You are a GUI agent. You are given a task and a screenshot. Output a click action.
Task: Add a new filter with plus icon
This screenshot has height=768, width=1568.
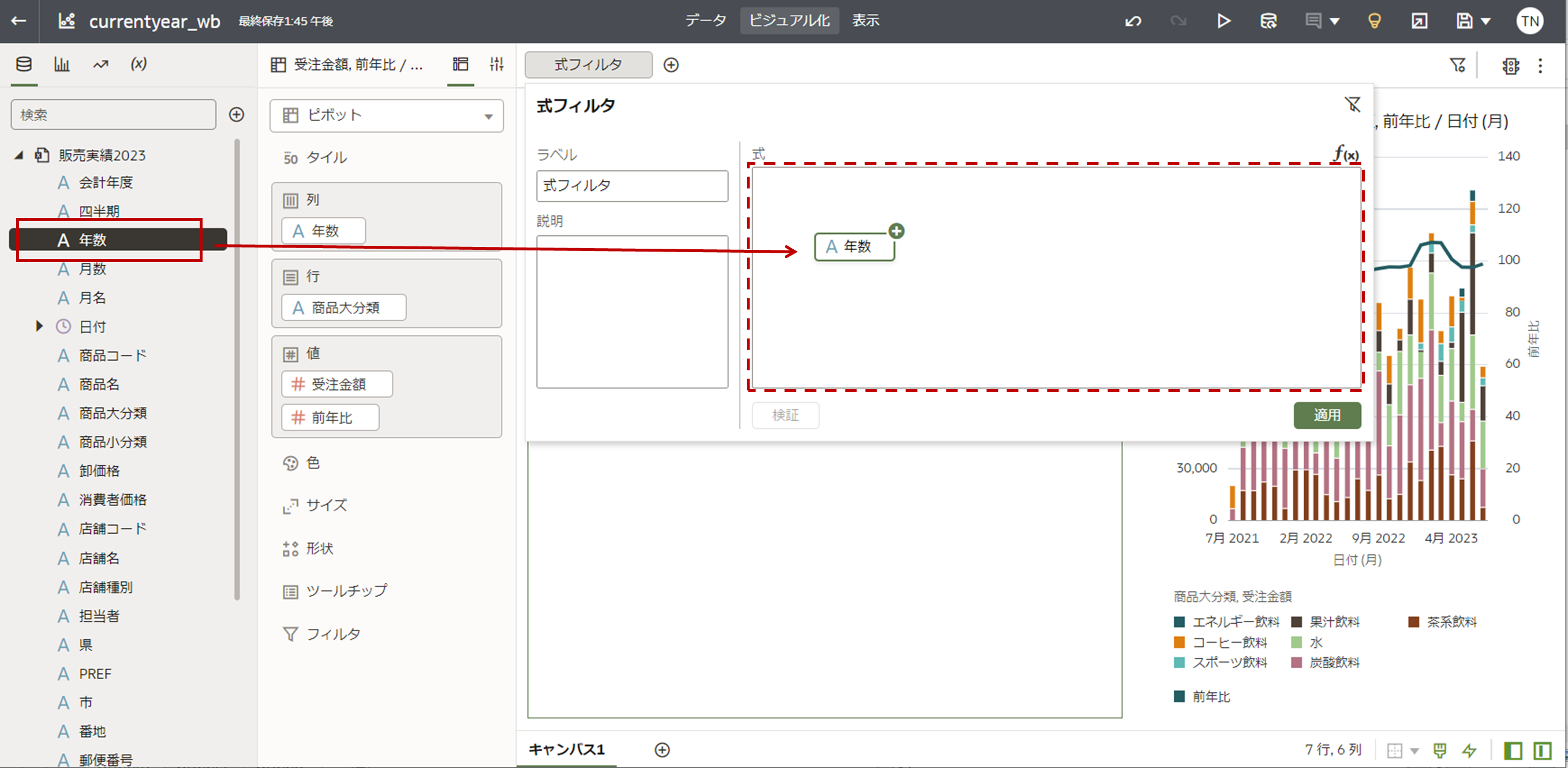coord(671,65)
